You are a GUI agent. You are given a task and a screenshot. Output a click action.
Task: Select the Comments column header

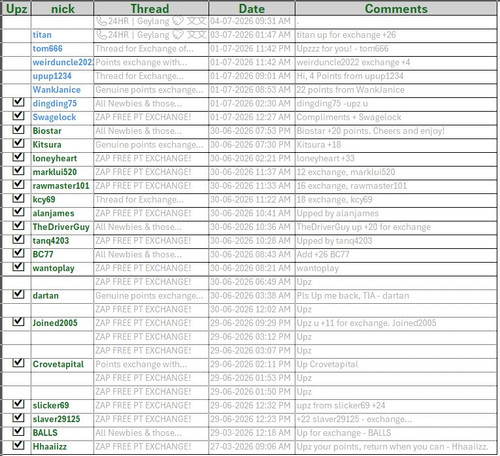coord(396,9)
